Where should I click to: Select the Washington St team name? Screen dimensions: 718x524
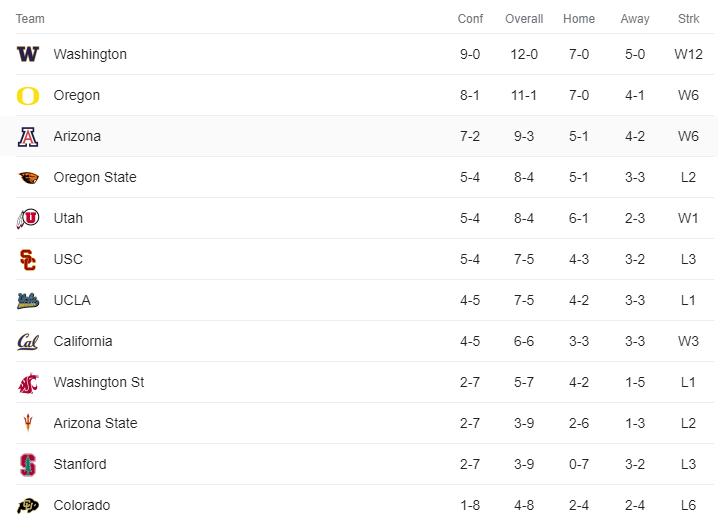click(x=99, y=382)
